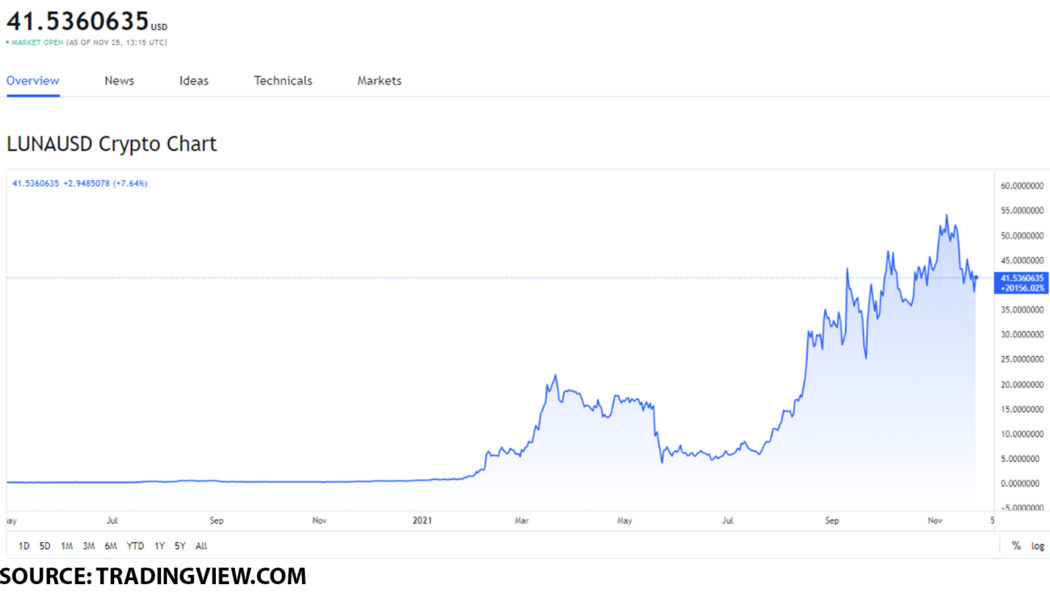The width and height of the screenshot is (1050, 600).
Task: Select the 5Y time range
Action: point(178,546)
